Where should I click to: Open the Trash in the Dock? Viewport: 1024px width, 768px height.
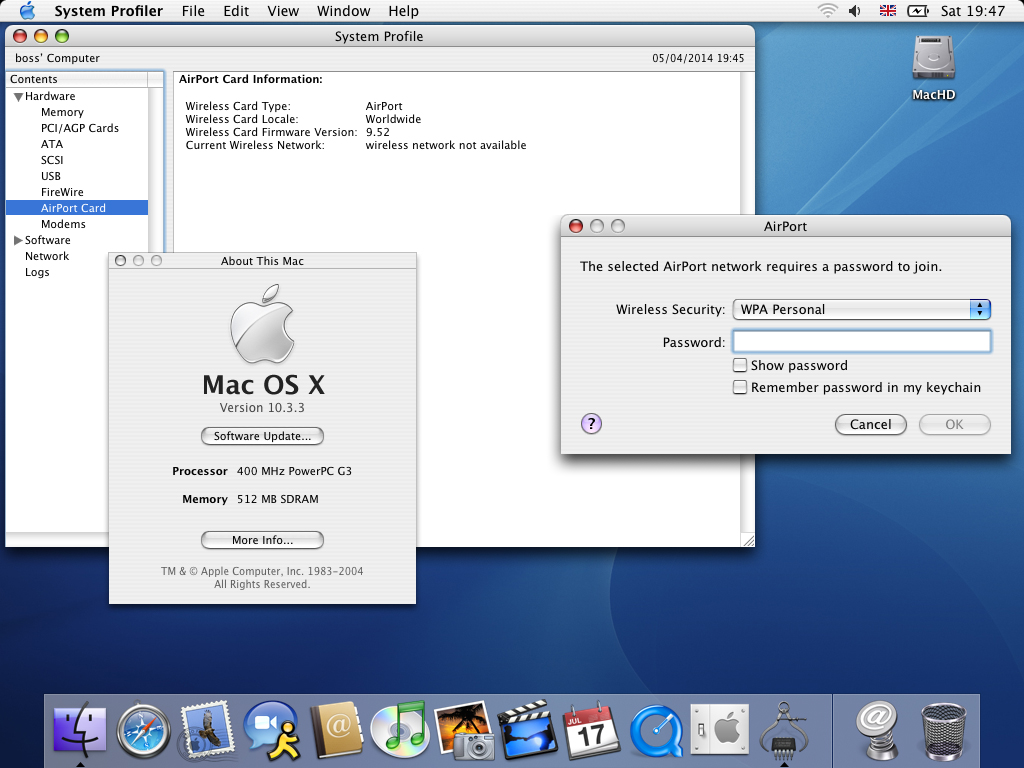coord(943,730)
